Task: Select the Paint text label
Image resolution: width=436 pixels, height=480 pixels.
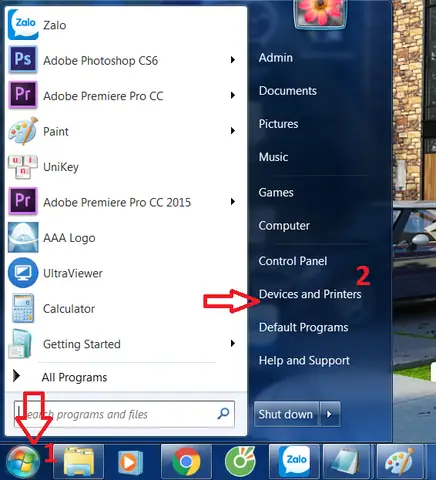Action: (x=56, y=132)
